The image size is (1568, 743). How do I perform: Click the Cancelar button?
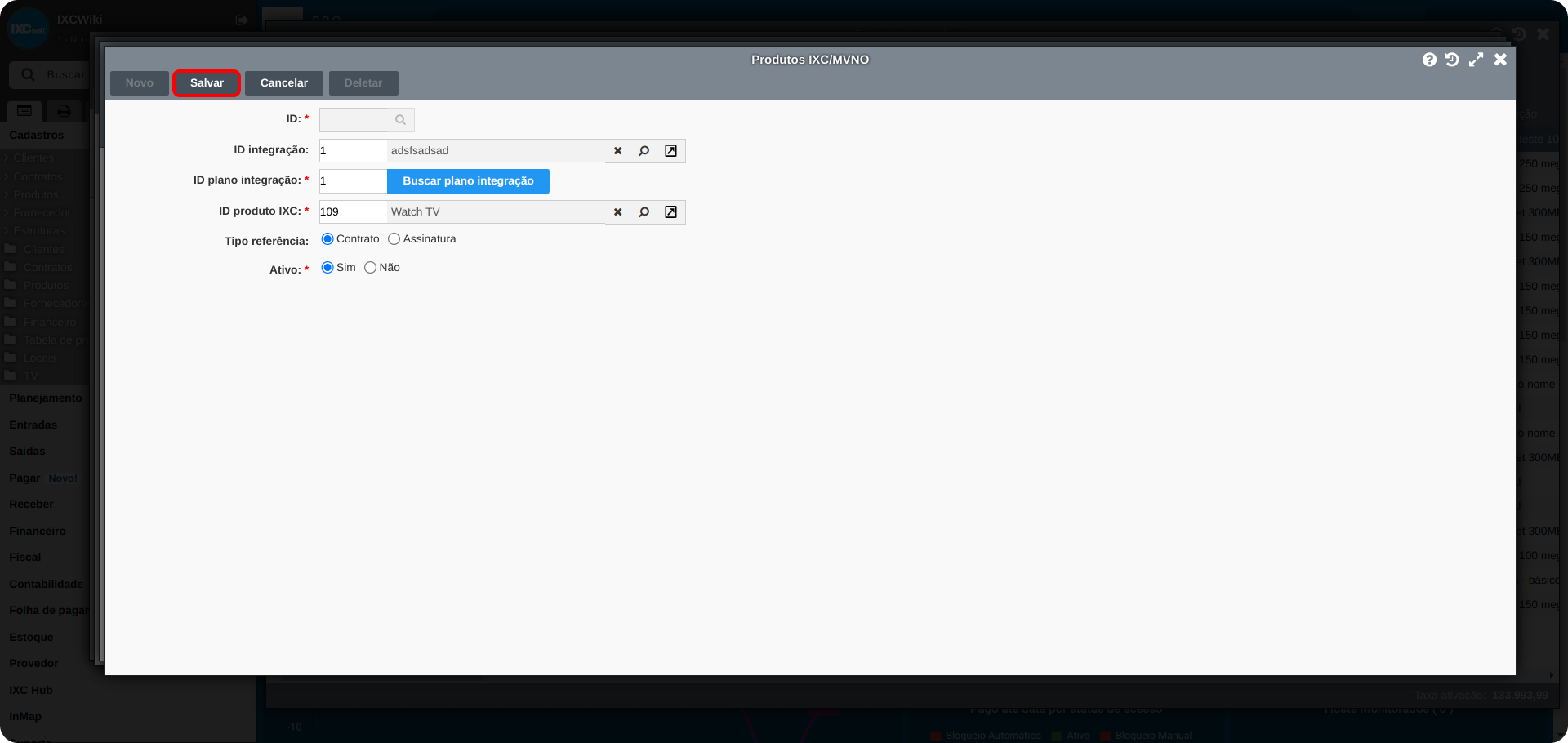[283, 83]
